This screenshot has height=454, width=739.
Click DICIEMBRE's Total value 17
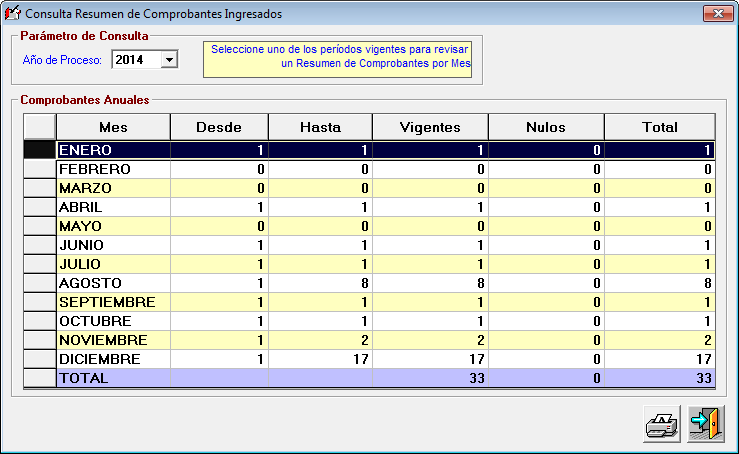click(x=704, y=359)
